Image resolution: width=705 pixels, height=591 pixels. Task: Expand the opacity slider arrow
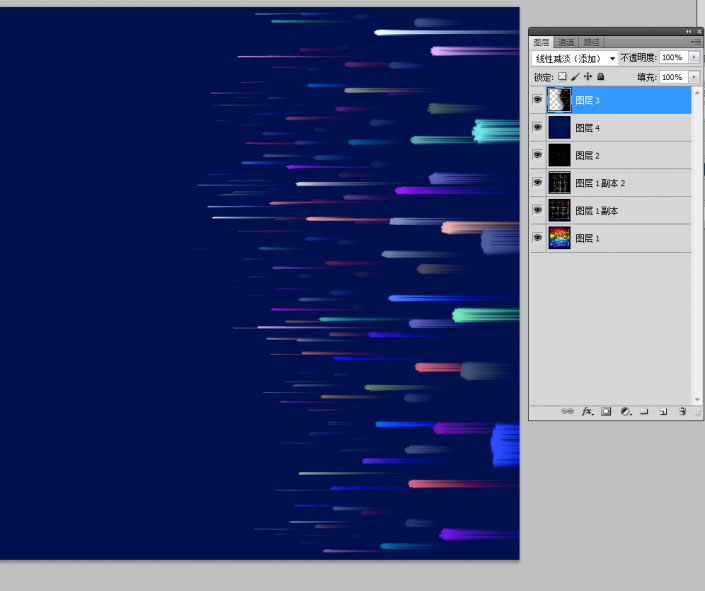(x=694, y=58)
